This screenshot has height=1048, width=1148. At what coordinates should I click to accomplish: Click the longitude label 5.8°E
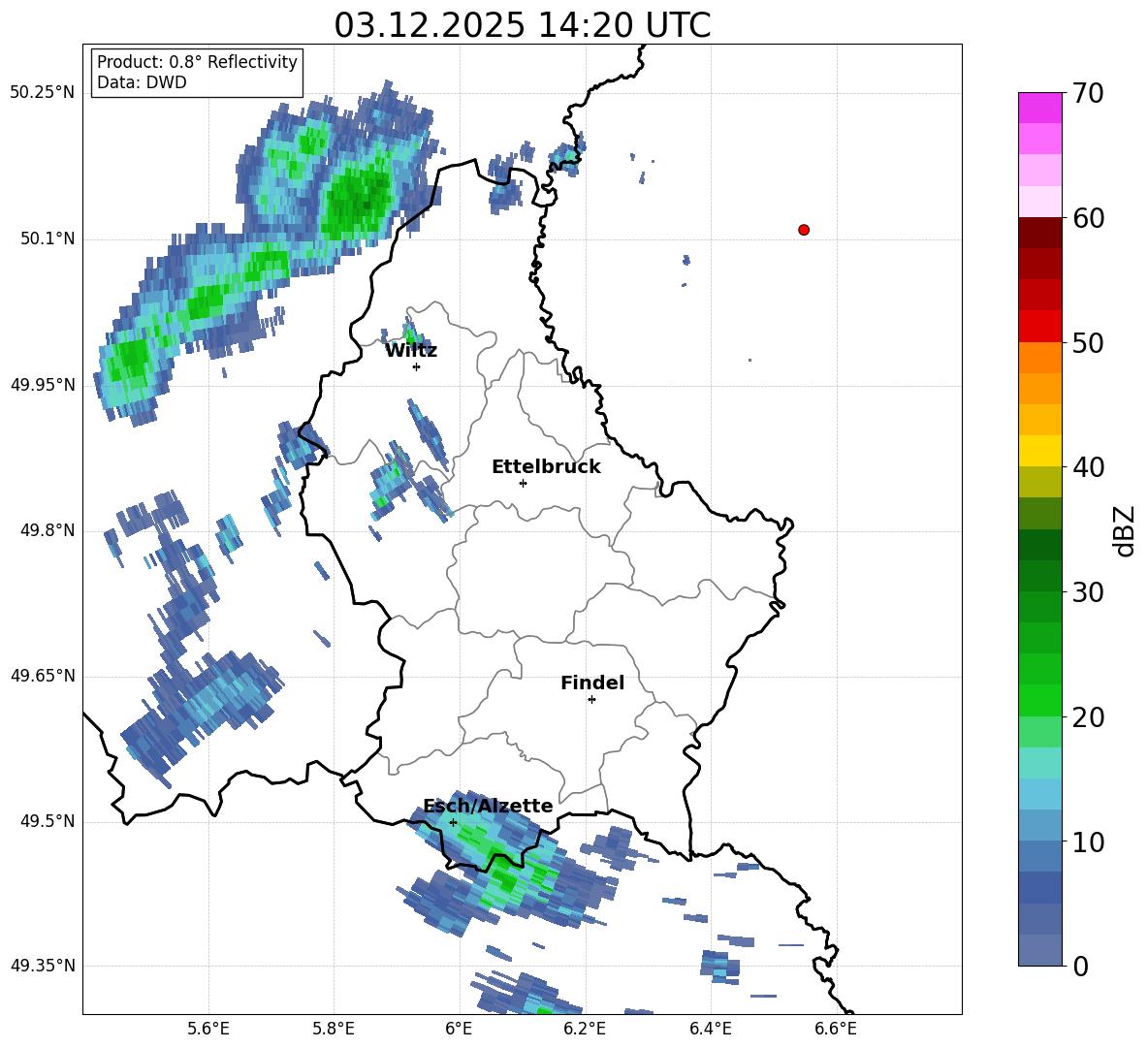[x=334, y=1029]
